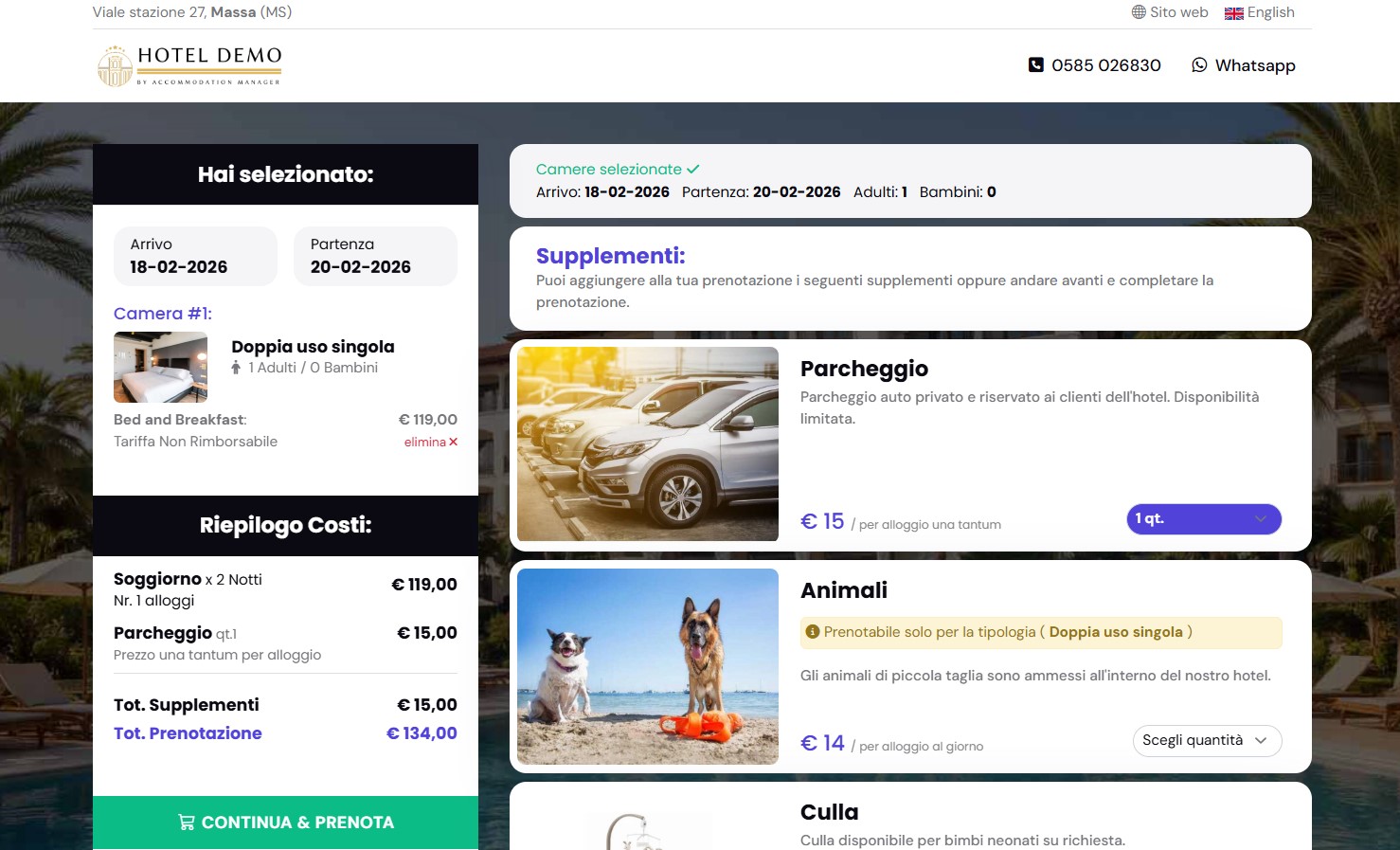Click the Whatsapp icon in the header
This screenshot has width=1400, height=850.
[x=1199, y=65]
